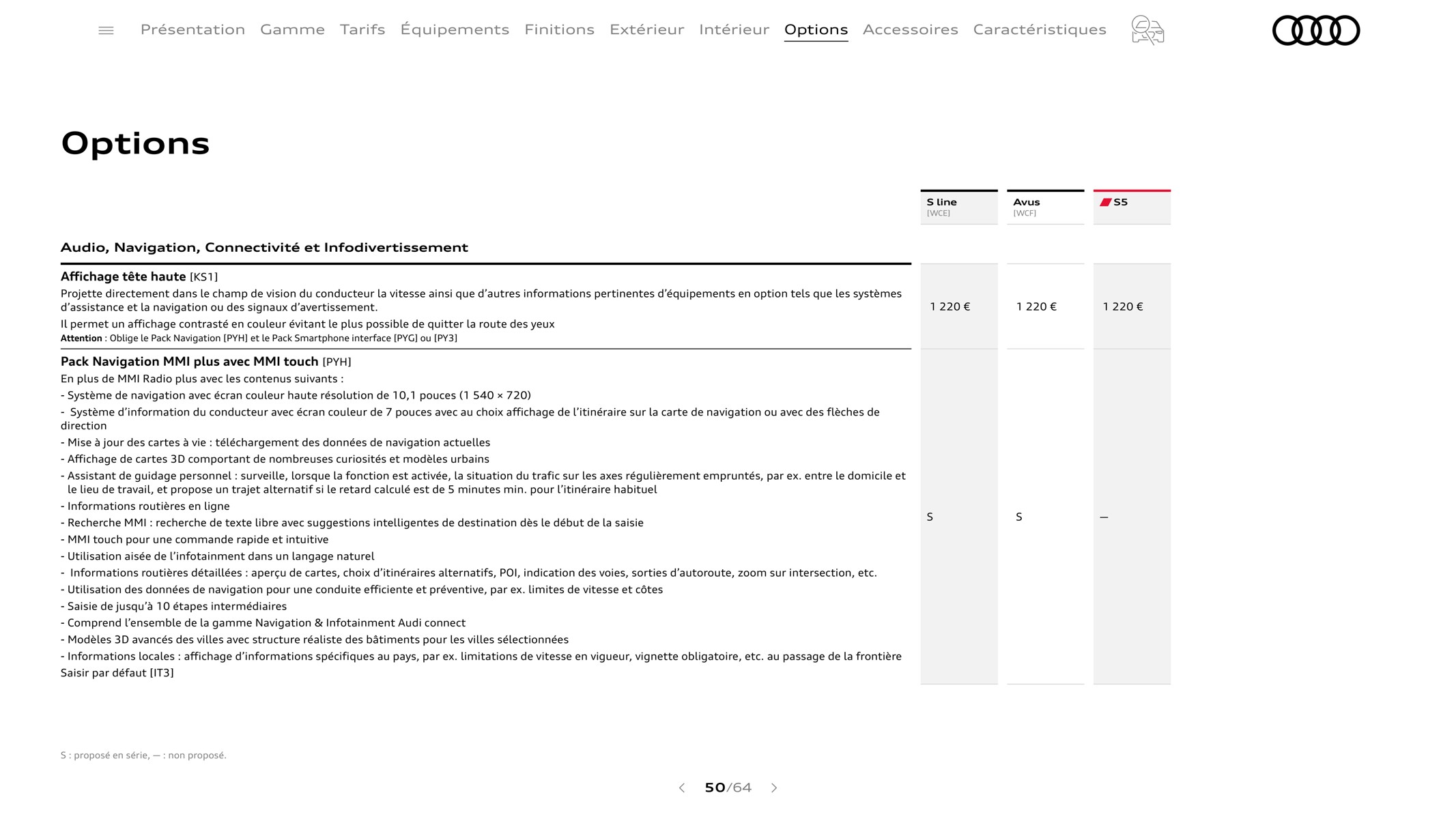Click Pack Navigation MMI plus [PYH] title
The image size is (1456, 819).
click(x=205, y=361)
